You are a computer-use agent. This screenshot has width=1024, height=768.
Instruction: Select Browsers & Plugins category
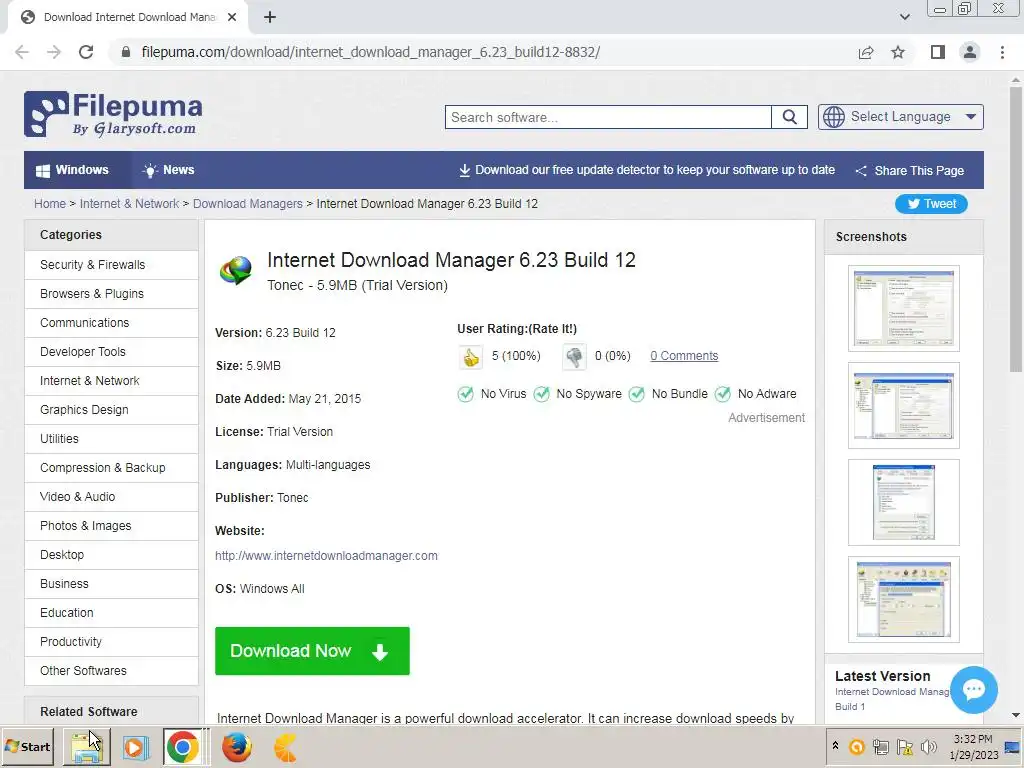pyautogui.click(x=111, y=294)
